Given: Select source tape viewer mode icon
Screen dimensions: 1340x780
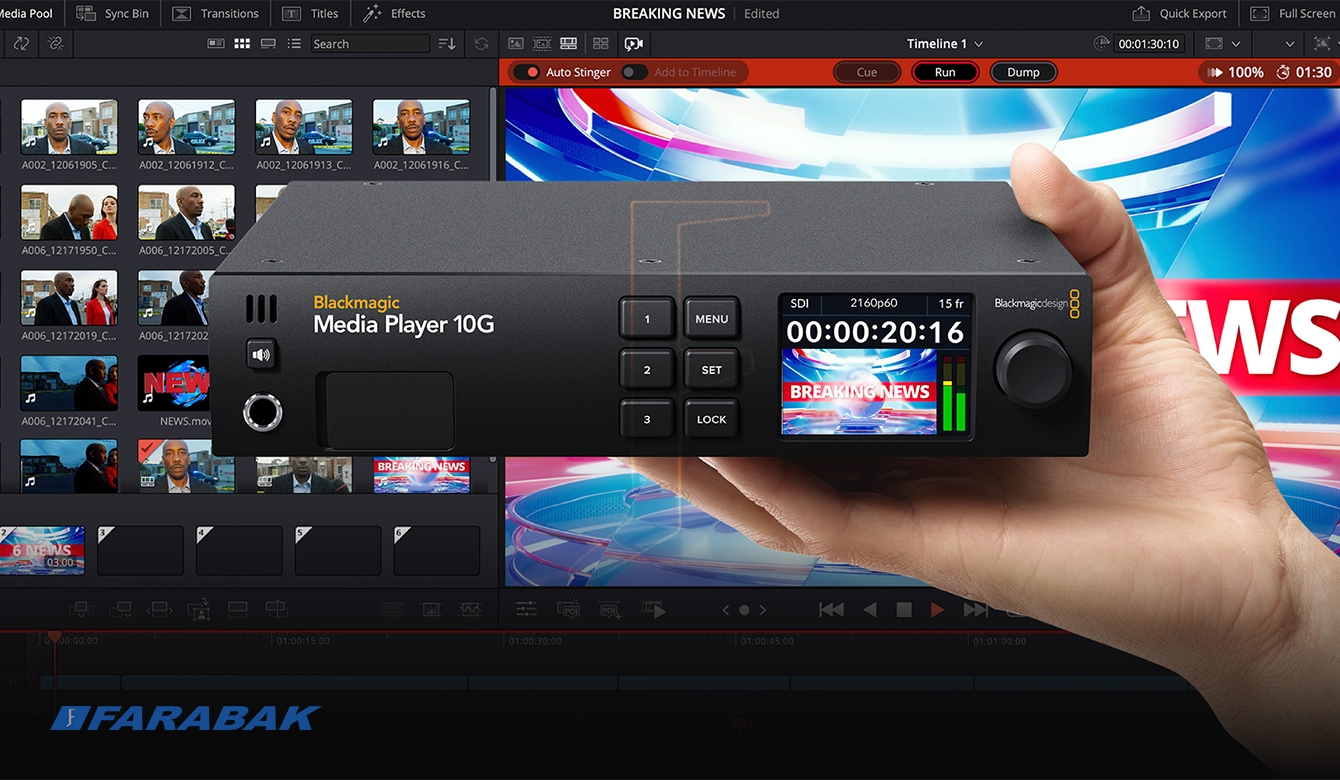Looking at the screenshot, I should coord(542,44).
